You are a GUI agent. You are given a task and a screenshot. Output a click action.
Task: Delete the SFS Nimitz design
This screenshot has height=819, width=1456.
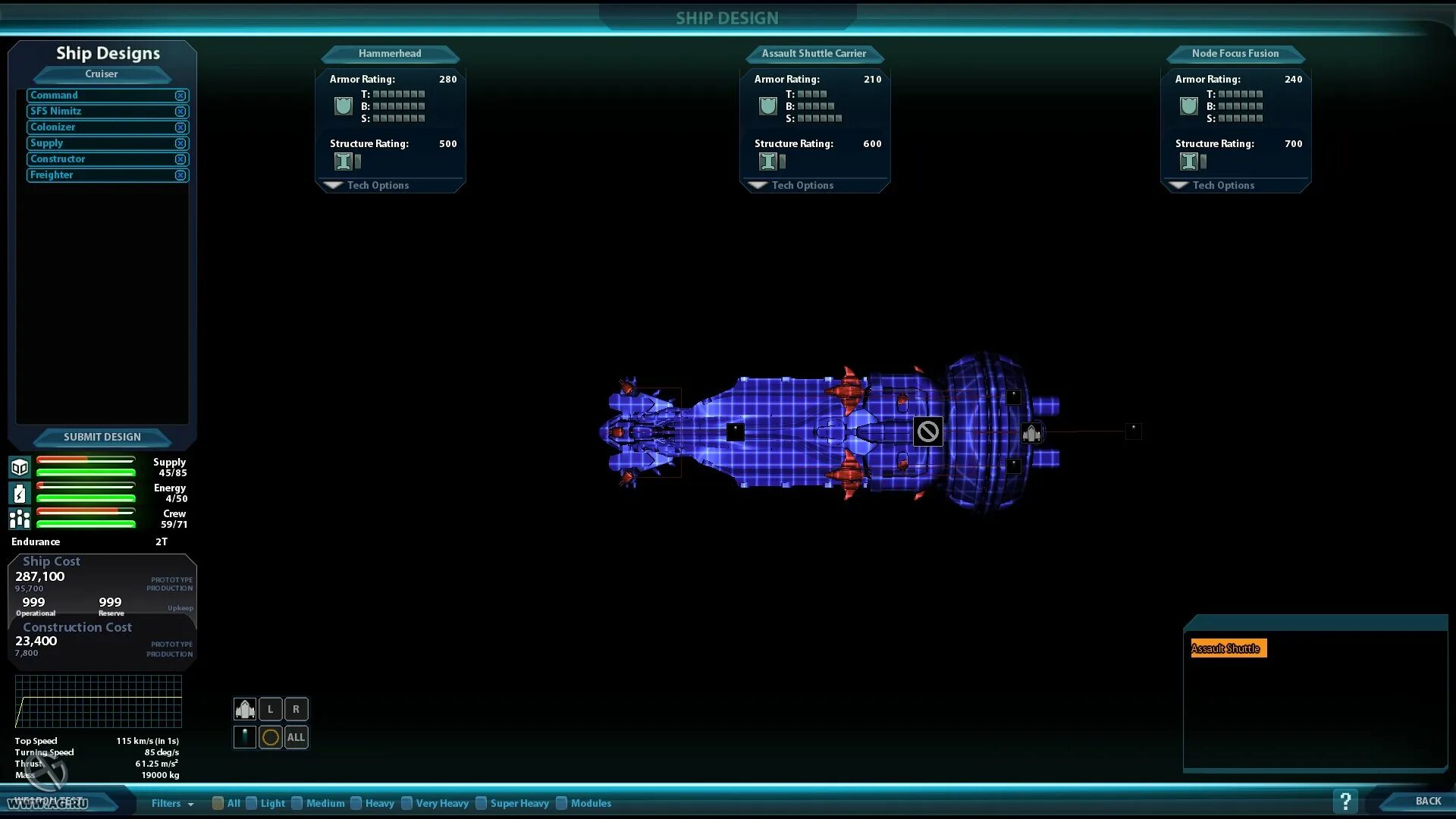click(x=180, y=111)
